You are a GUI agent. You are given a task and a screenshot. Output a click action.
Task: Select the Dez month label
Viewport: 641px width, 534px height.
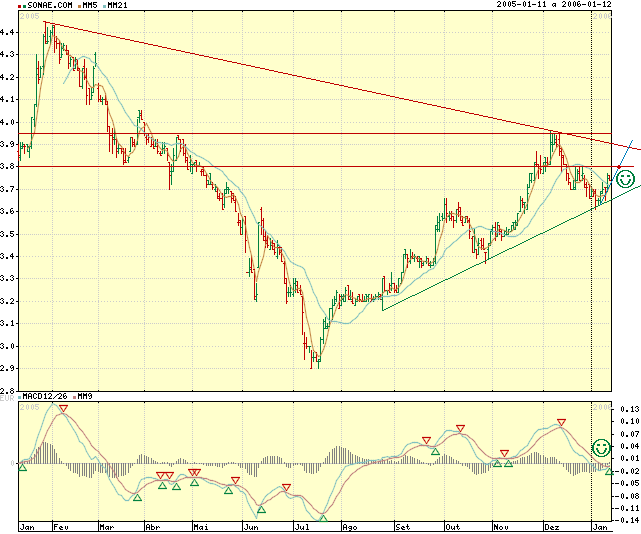551,527
